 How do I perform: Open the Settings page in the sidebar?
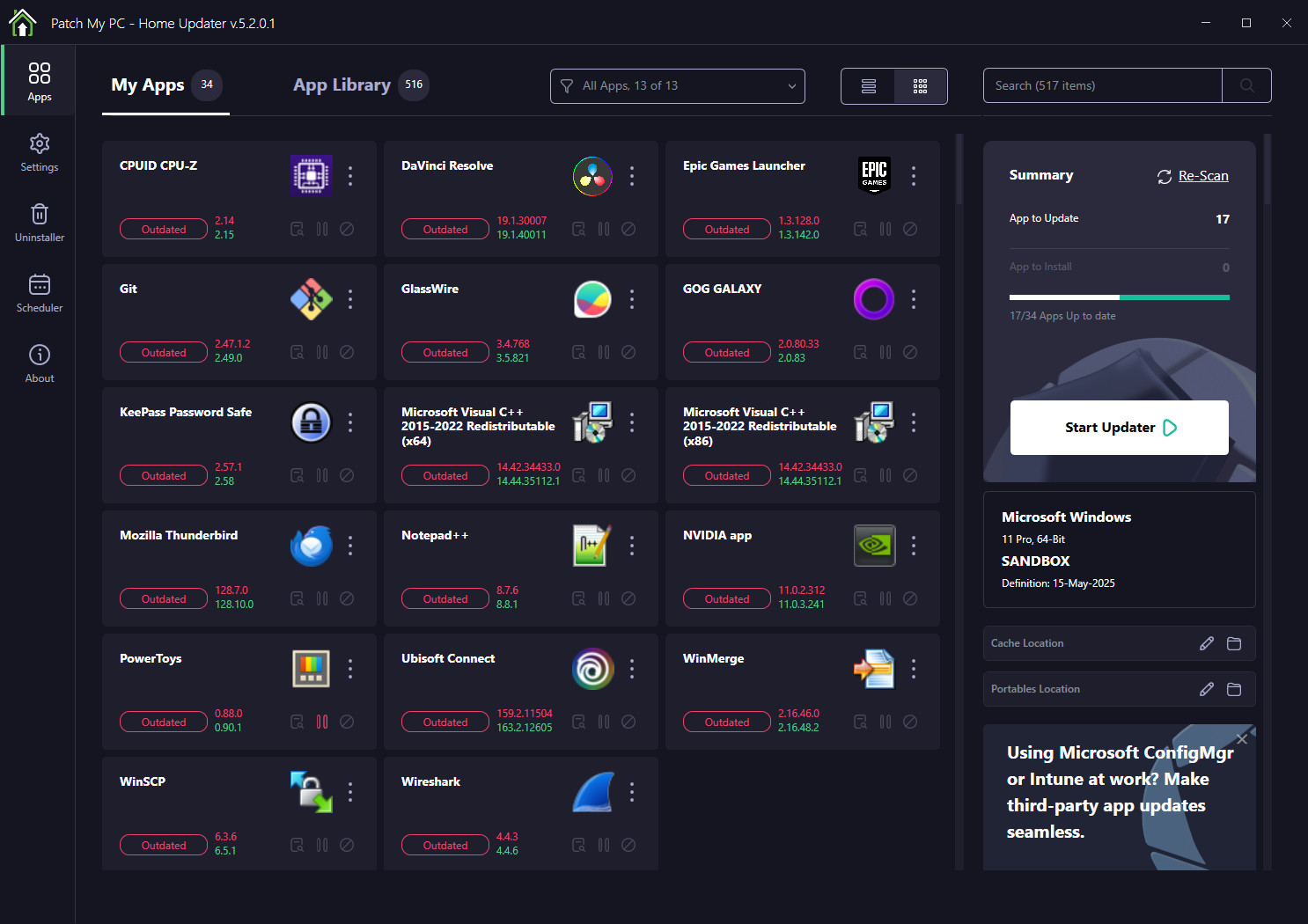pyautogui.click(x=40, y=152)
